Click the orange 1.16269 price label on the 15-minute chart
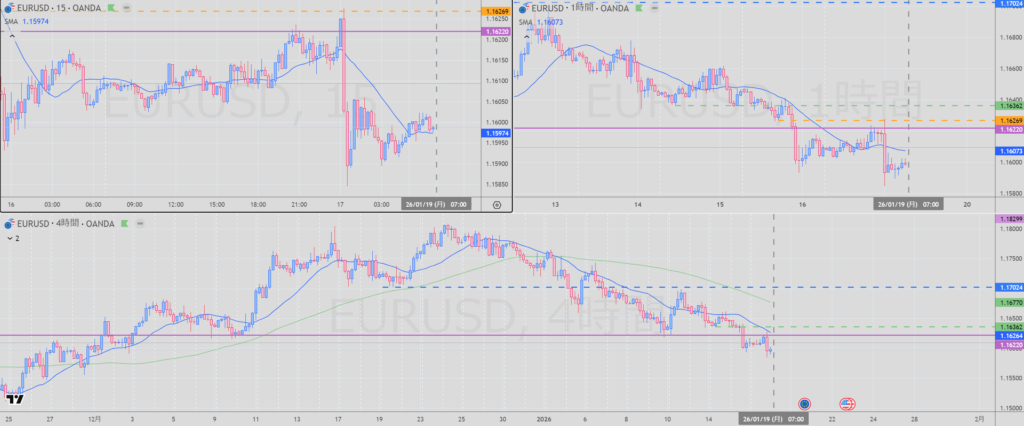 (x=497, y=11)
